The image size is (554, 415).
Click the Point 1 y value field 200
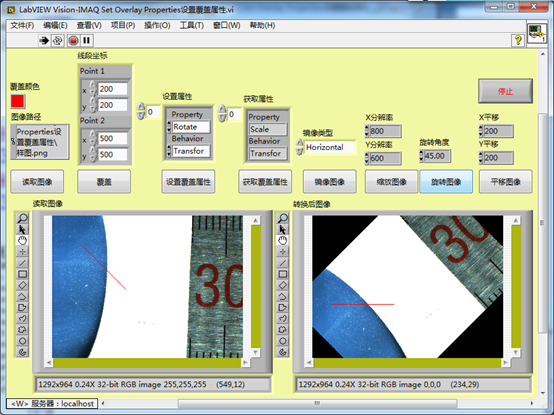tap(112, 105)
